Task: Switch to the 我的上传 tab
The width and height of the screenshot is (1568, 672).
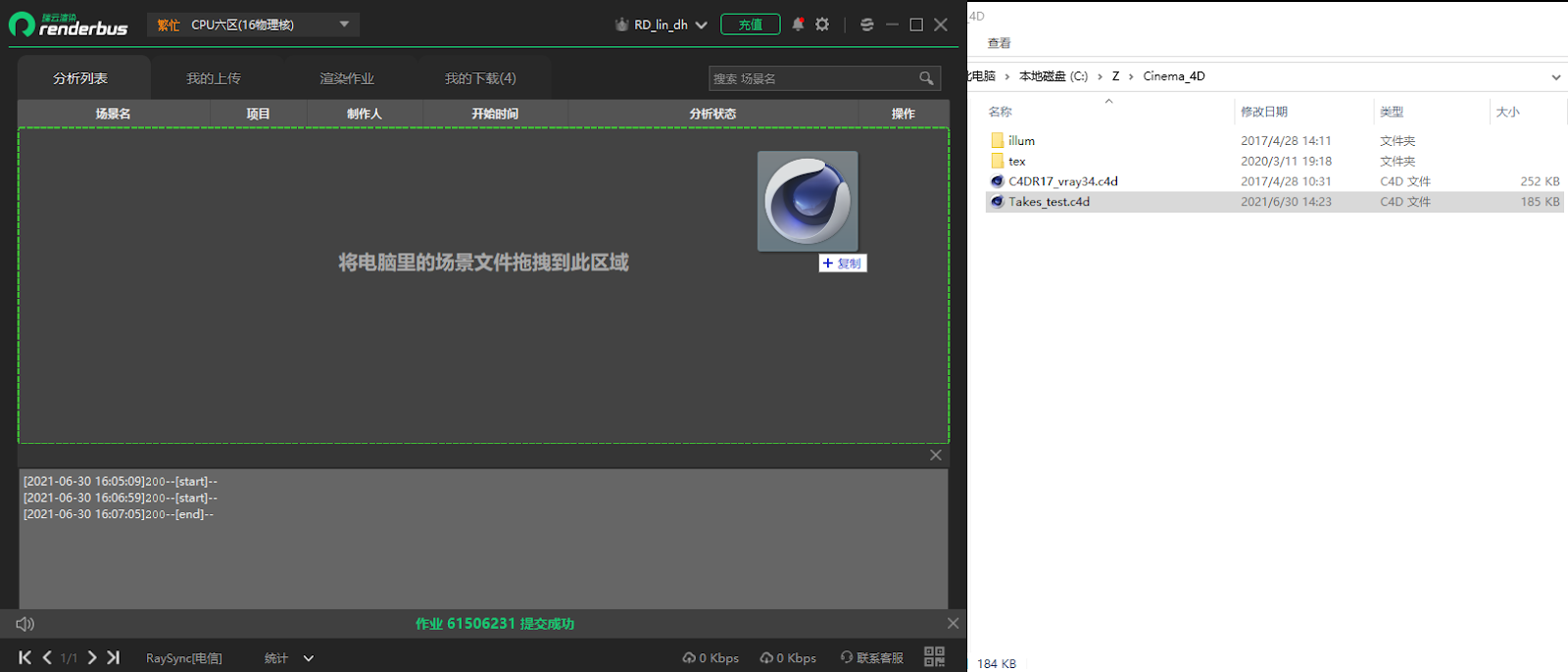Action: (x=214, y=78)
